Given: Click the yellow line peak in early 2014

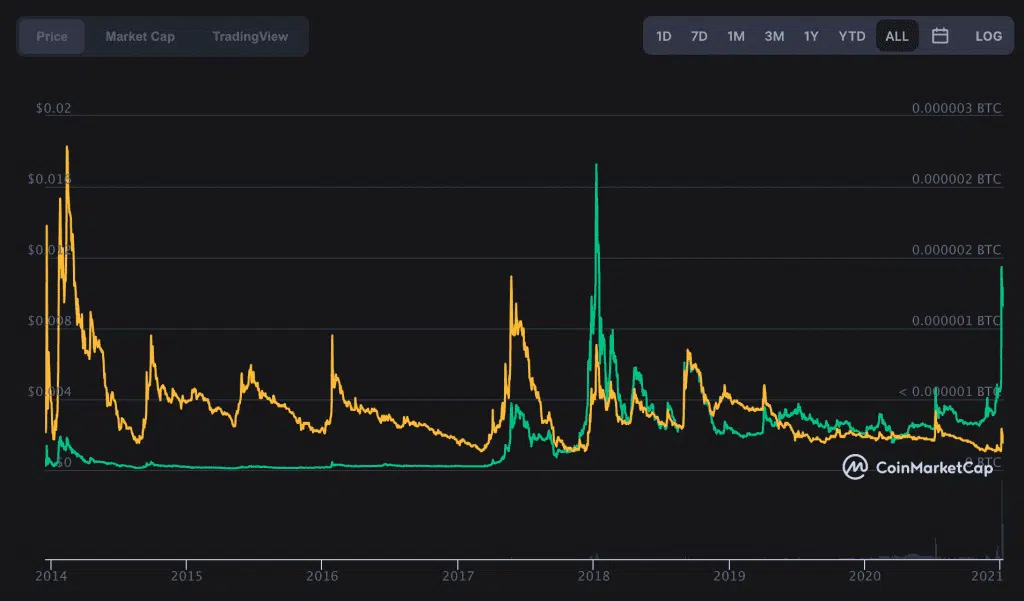Looking at the screenshot, I should (x=67, y=148).
